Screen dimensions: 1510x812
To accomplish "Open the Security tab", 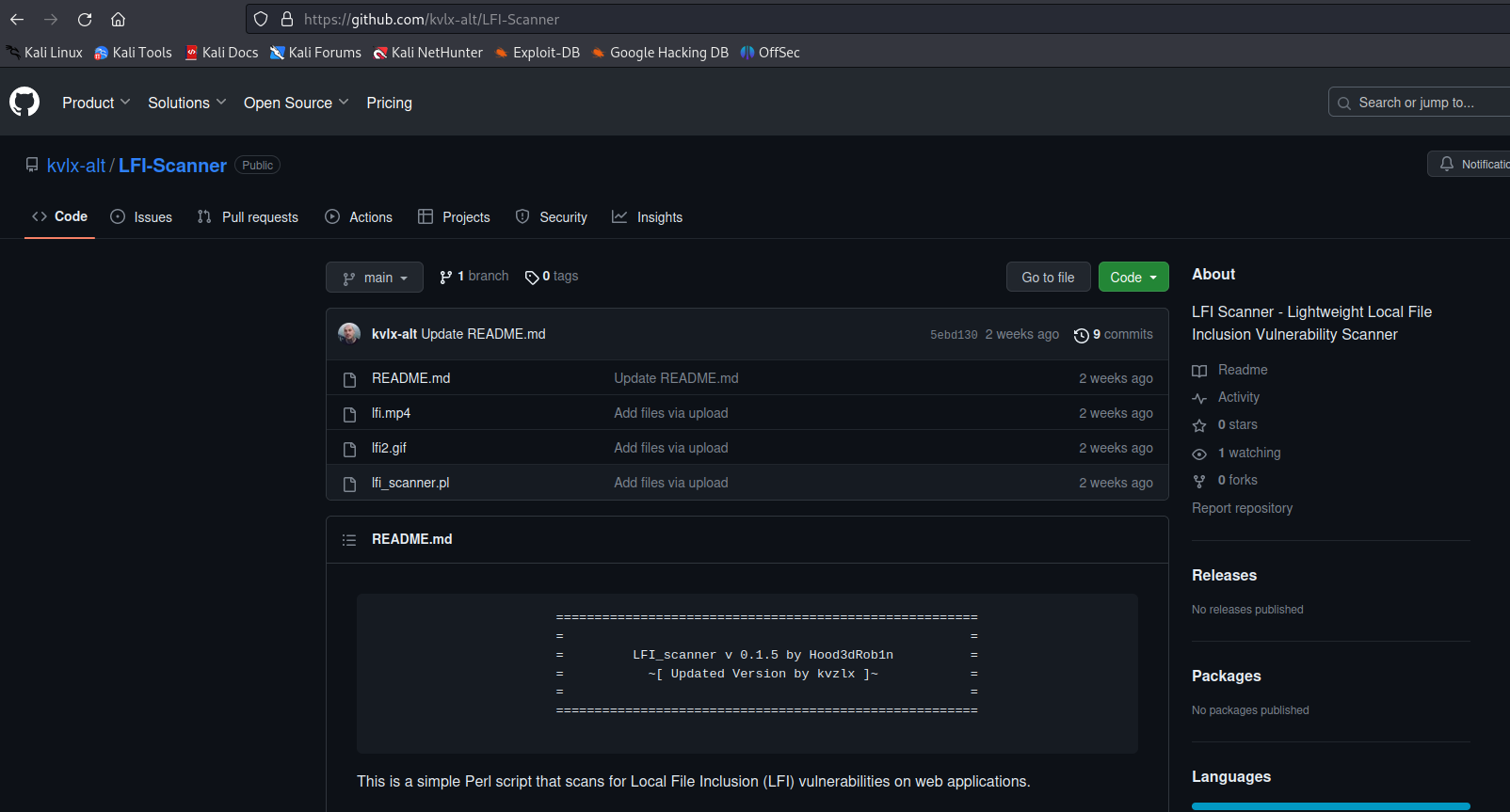I will pyautogui.click(x=552, y=217).
